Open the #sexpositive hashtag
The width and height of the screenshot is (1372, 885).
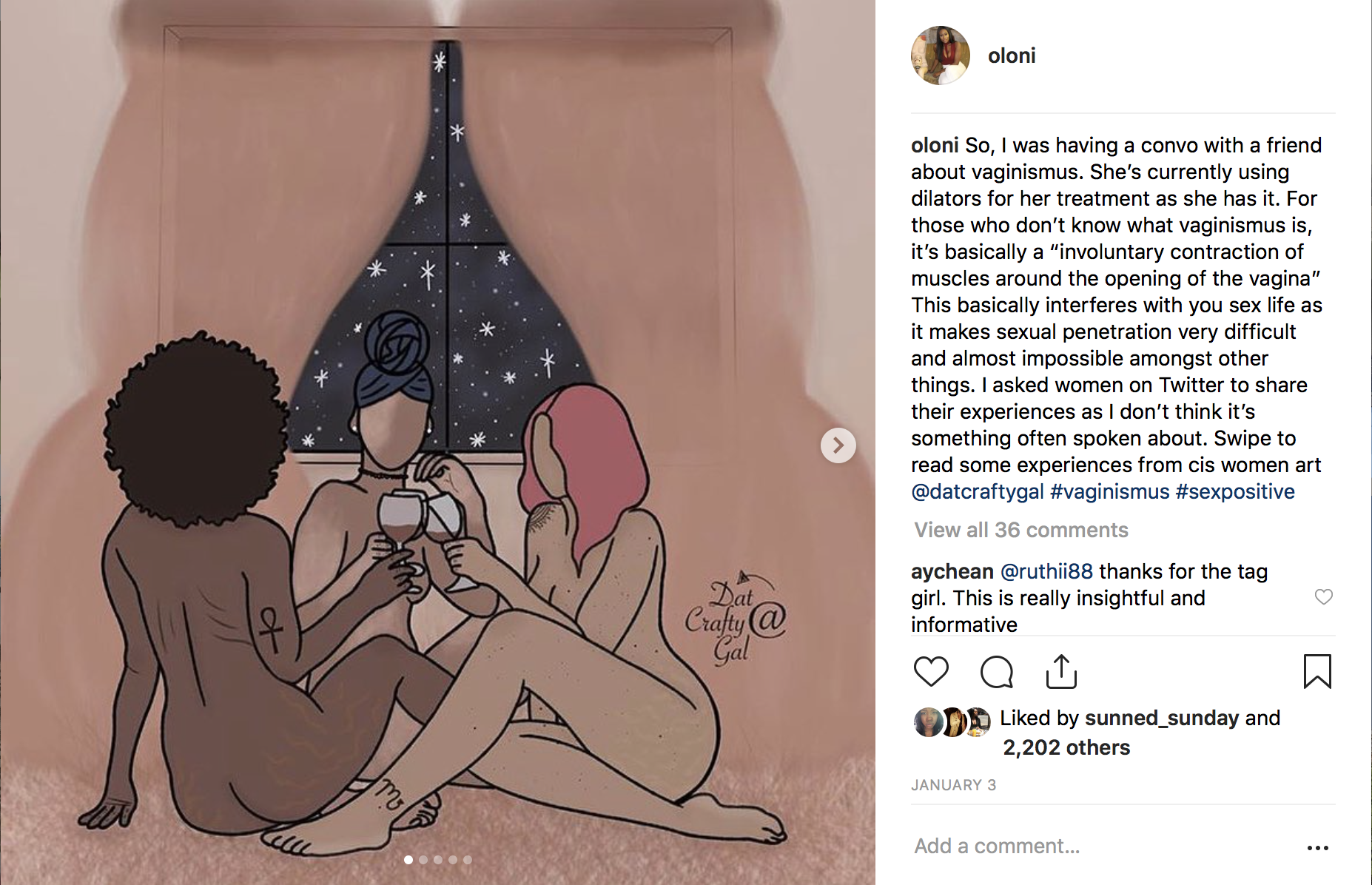click(x=1235, y=491)
